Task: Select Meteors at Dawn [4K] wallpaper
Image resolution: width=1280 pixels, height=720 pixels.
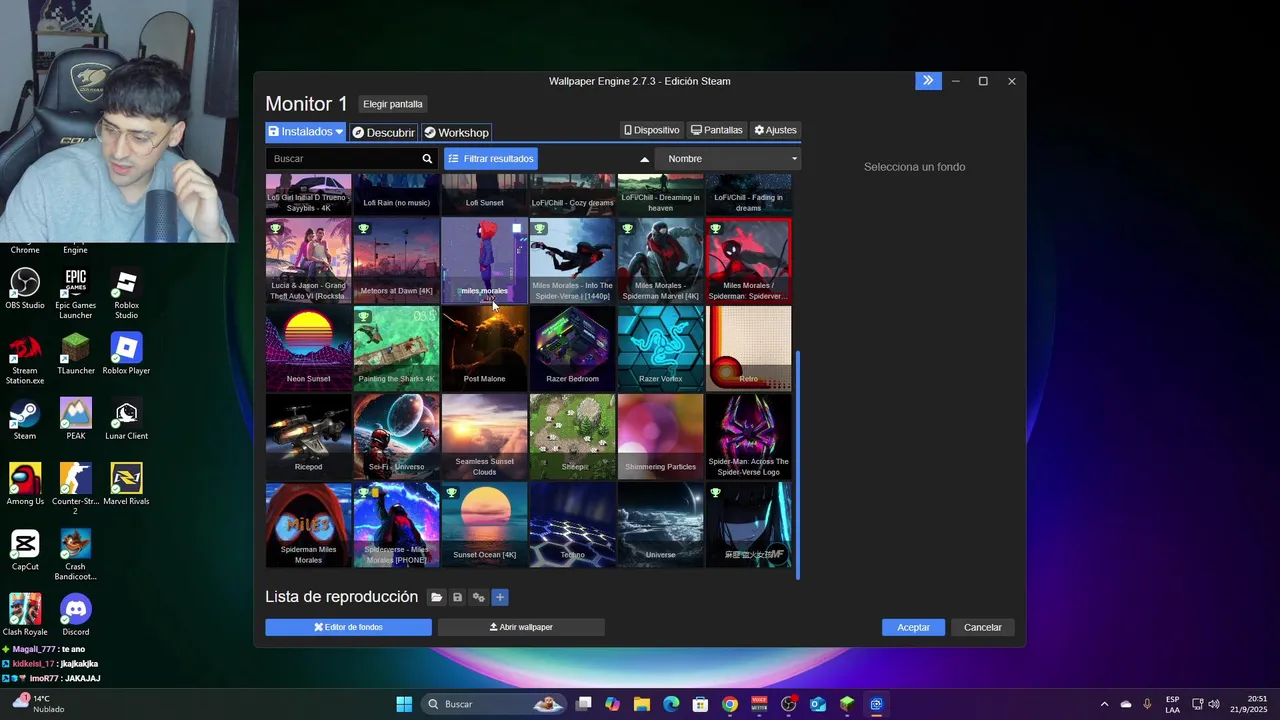Action: (x=396, y=260)
